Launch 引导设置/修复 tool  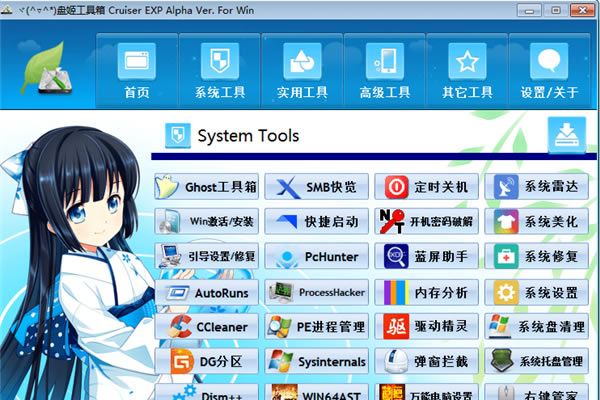[x=207, y=256]
